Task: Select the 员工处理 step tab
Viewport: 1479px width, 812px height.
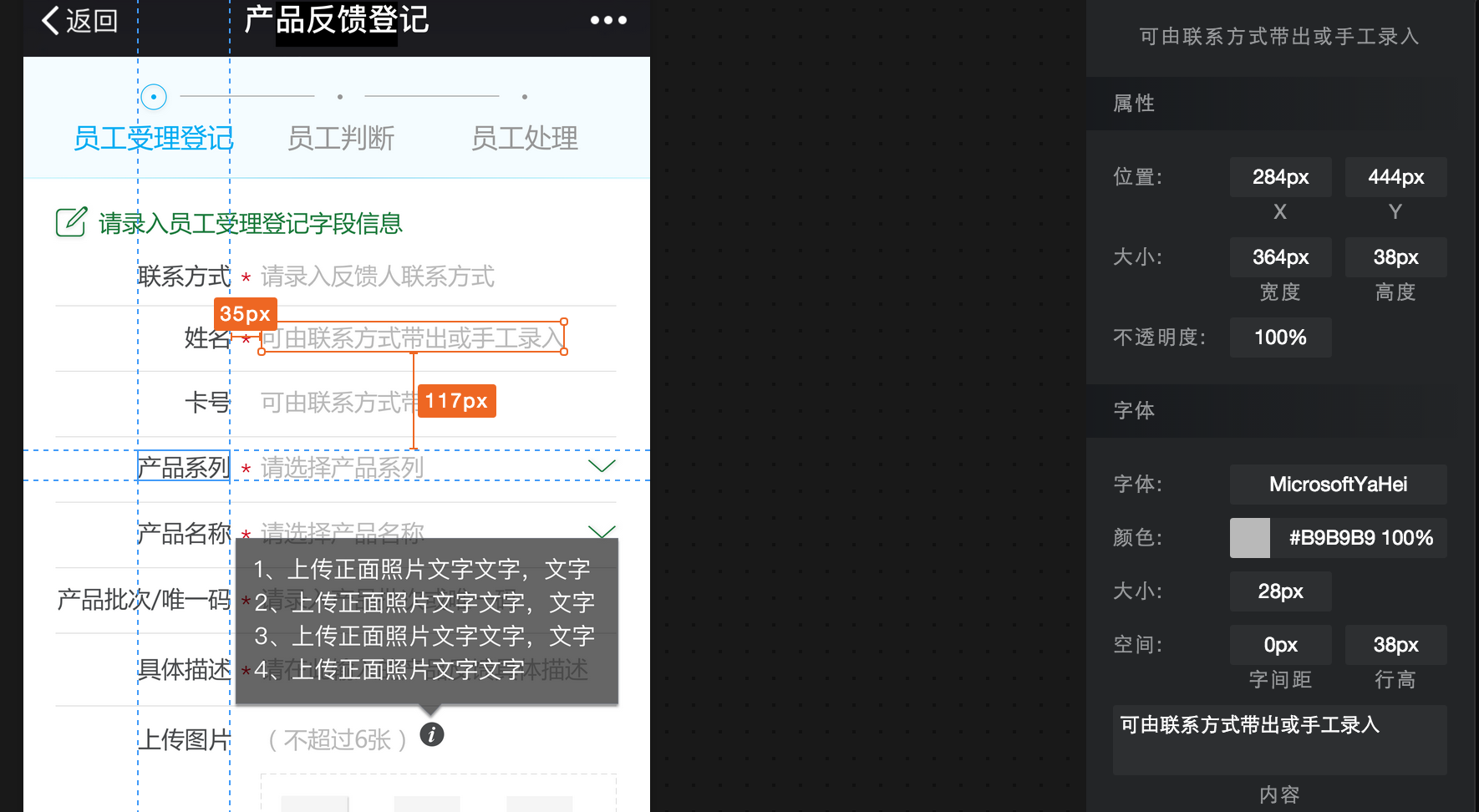Action: point(525,138)
